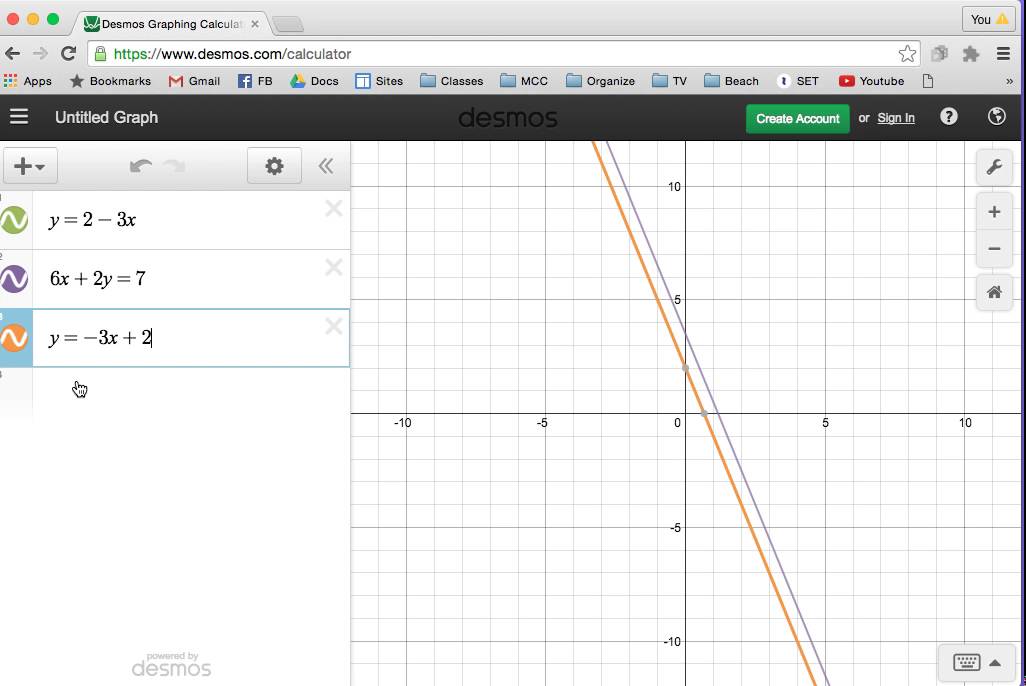The height and width of the screenshot is (686, 1026).
Task: Open the Chrome main menu
Action: pyautogui.click(x=1003, y=54)
